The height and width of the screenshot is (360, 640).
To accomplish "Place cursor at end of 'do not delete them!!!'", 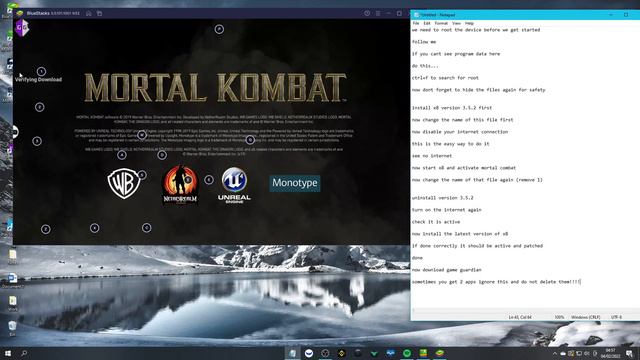I will click(580, 282).
